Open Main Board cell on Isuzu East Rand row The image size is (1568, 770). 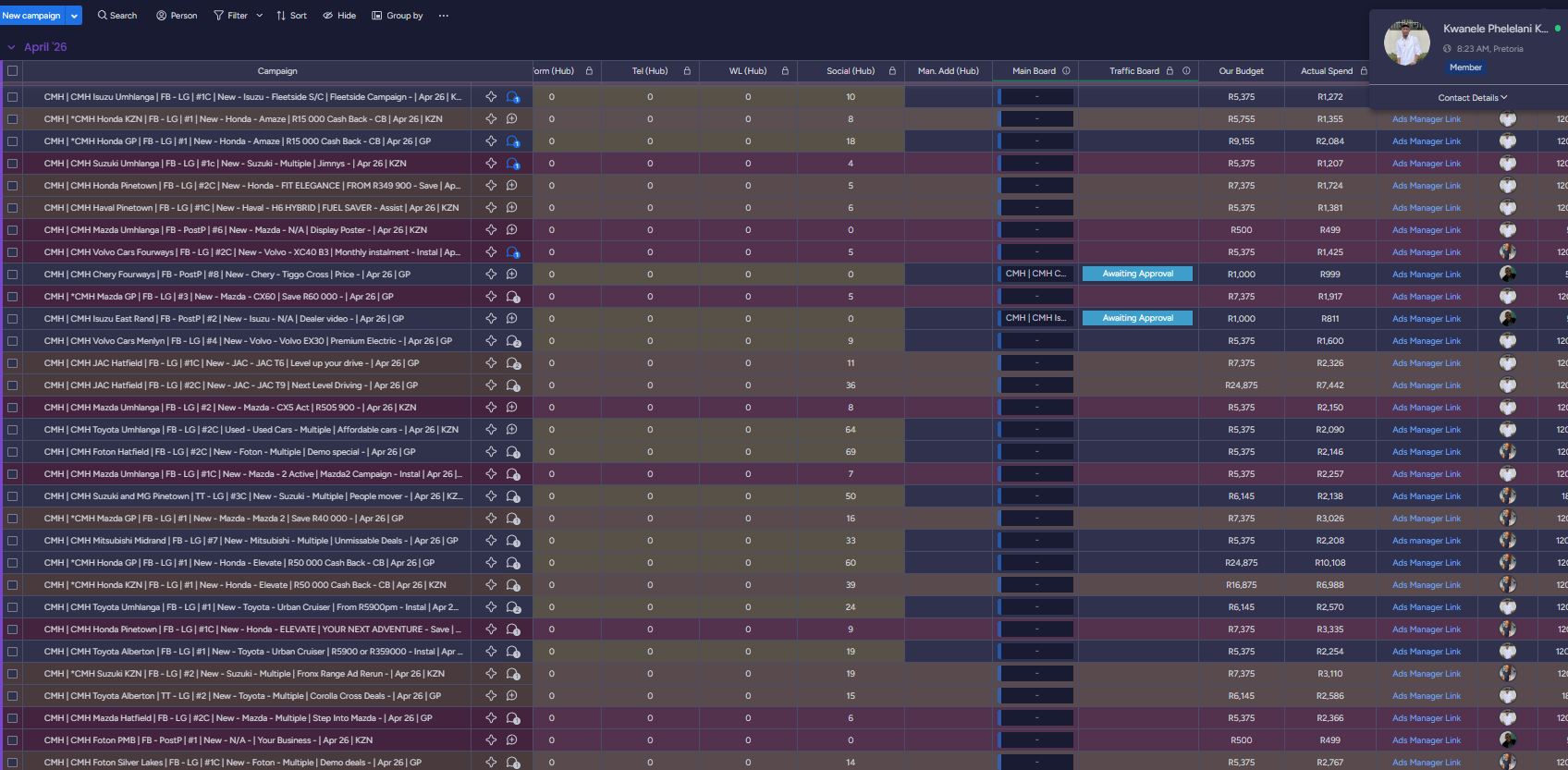click(x=1035, y=319)
